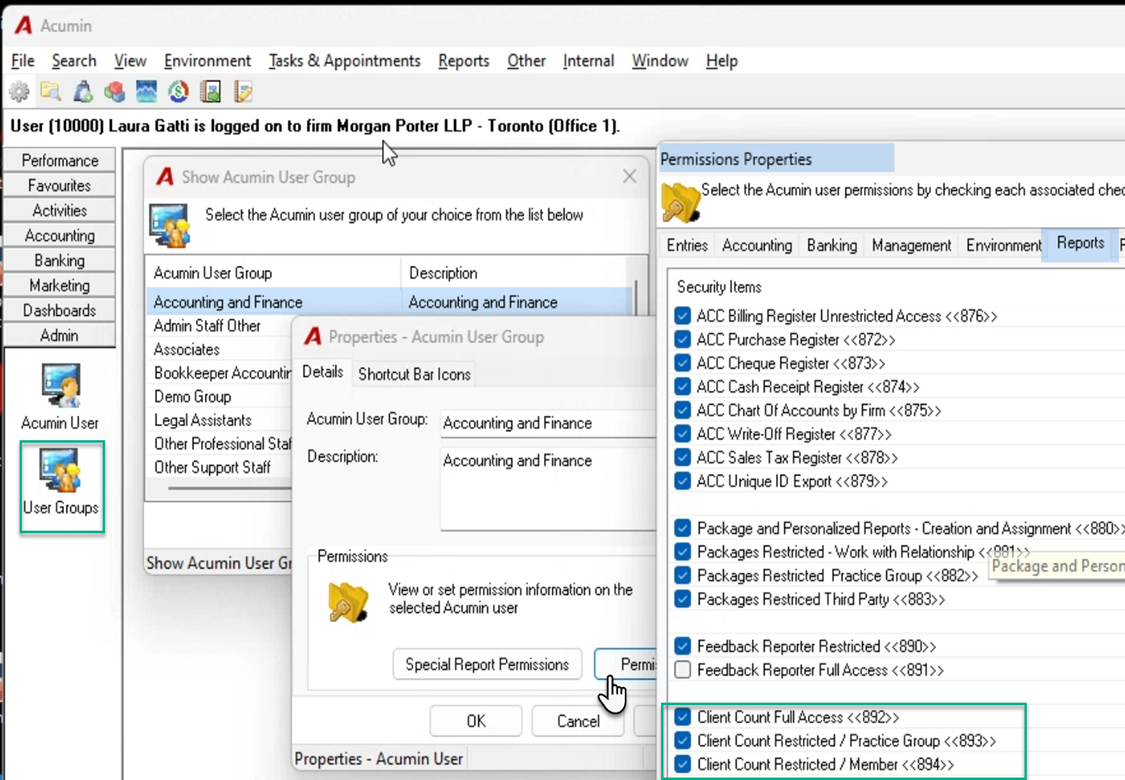The image size is (1125, 780).
Task: Toggle Packages Restriced Third Party checkbox
Action: (682, 599)
